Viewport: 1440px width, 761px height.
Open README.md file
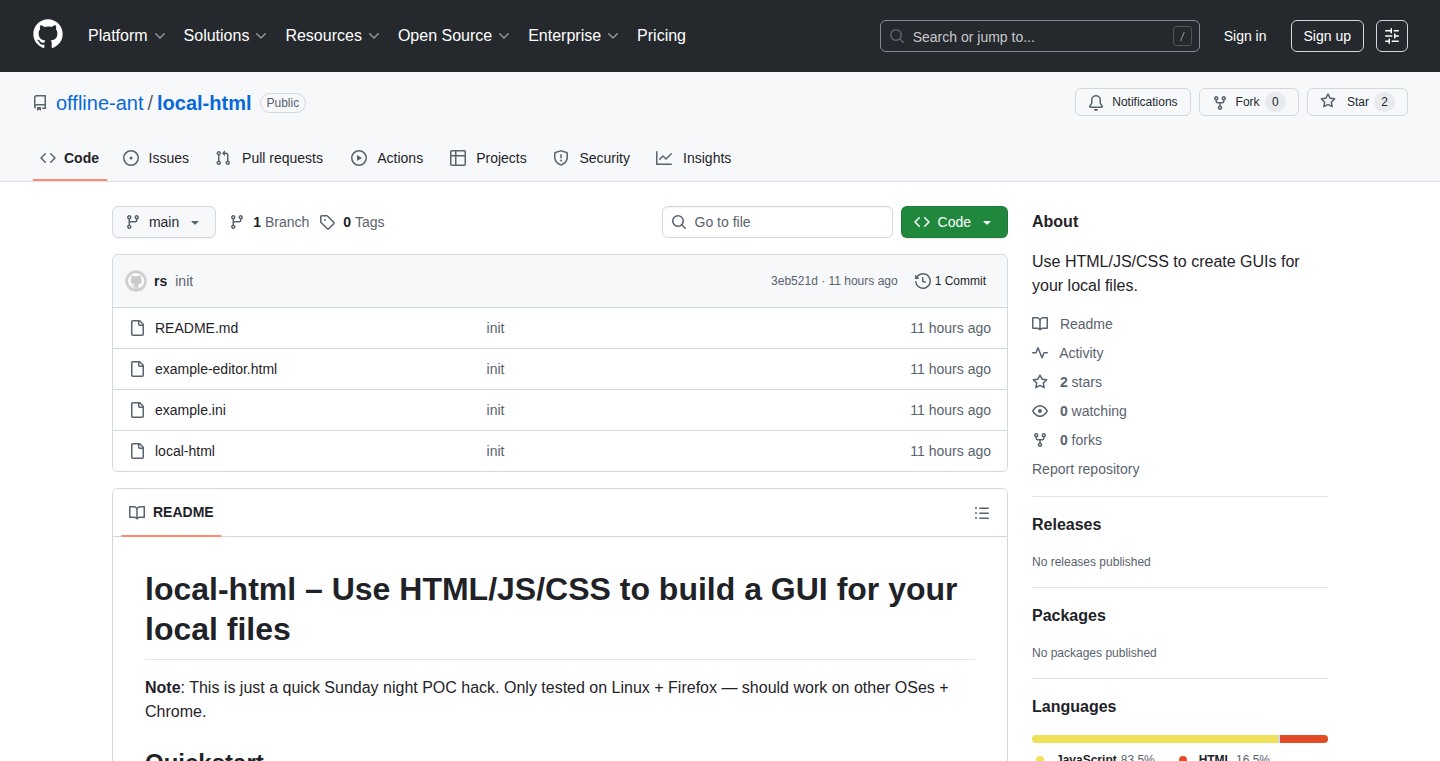[197, 328]
